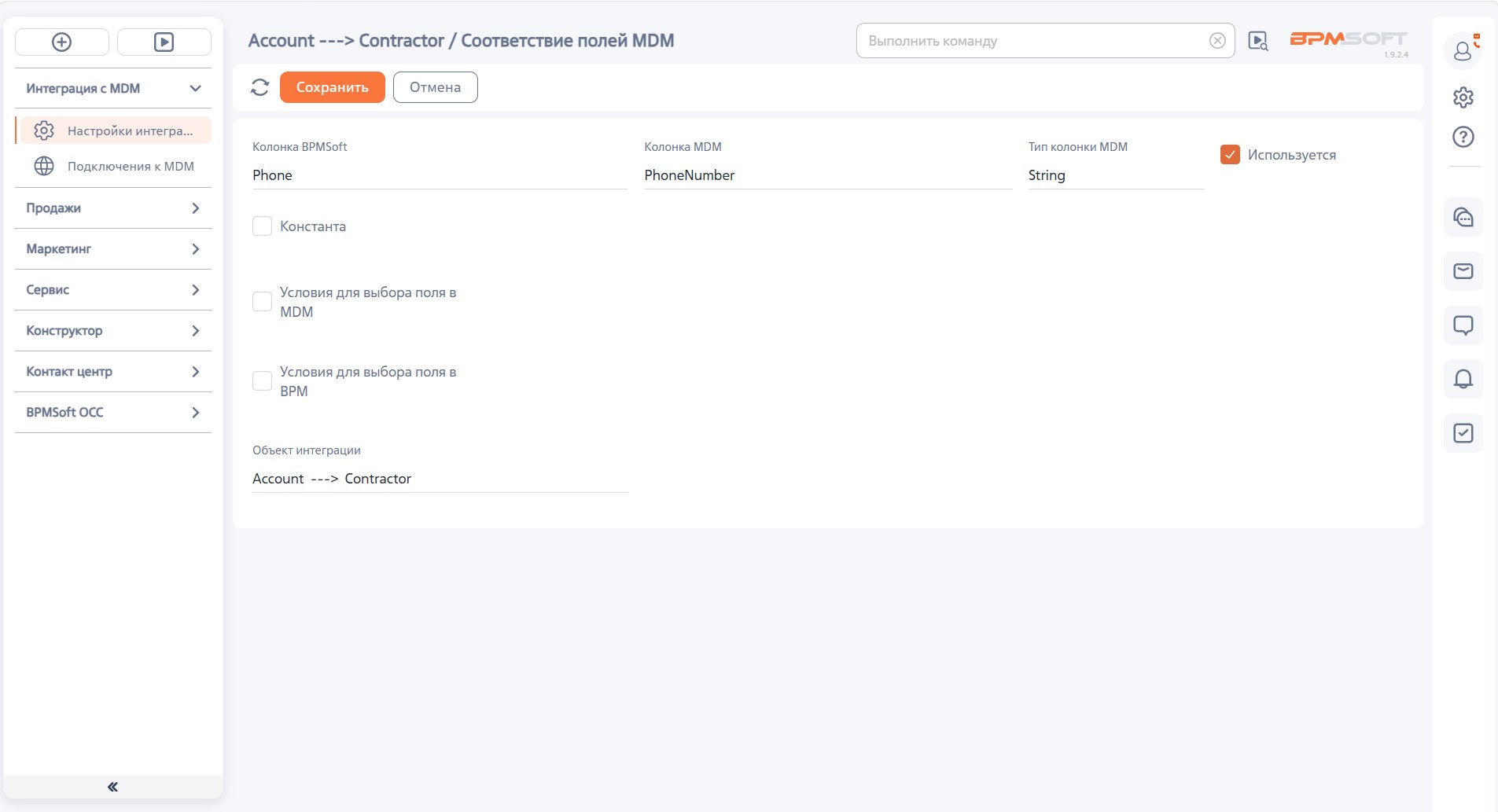Open the consultation chat headset icon

[x=1463, y=217]
